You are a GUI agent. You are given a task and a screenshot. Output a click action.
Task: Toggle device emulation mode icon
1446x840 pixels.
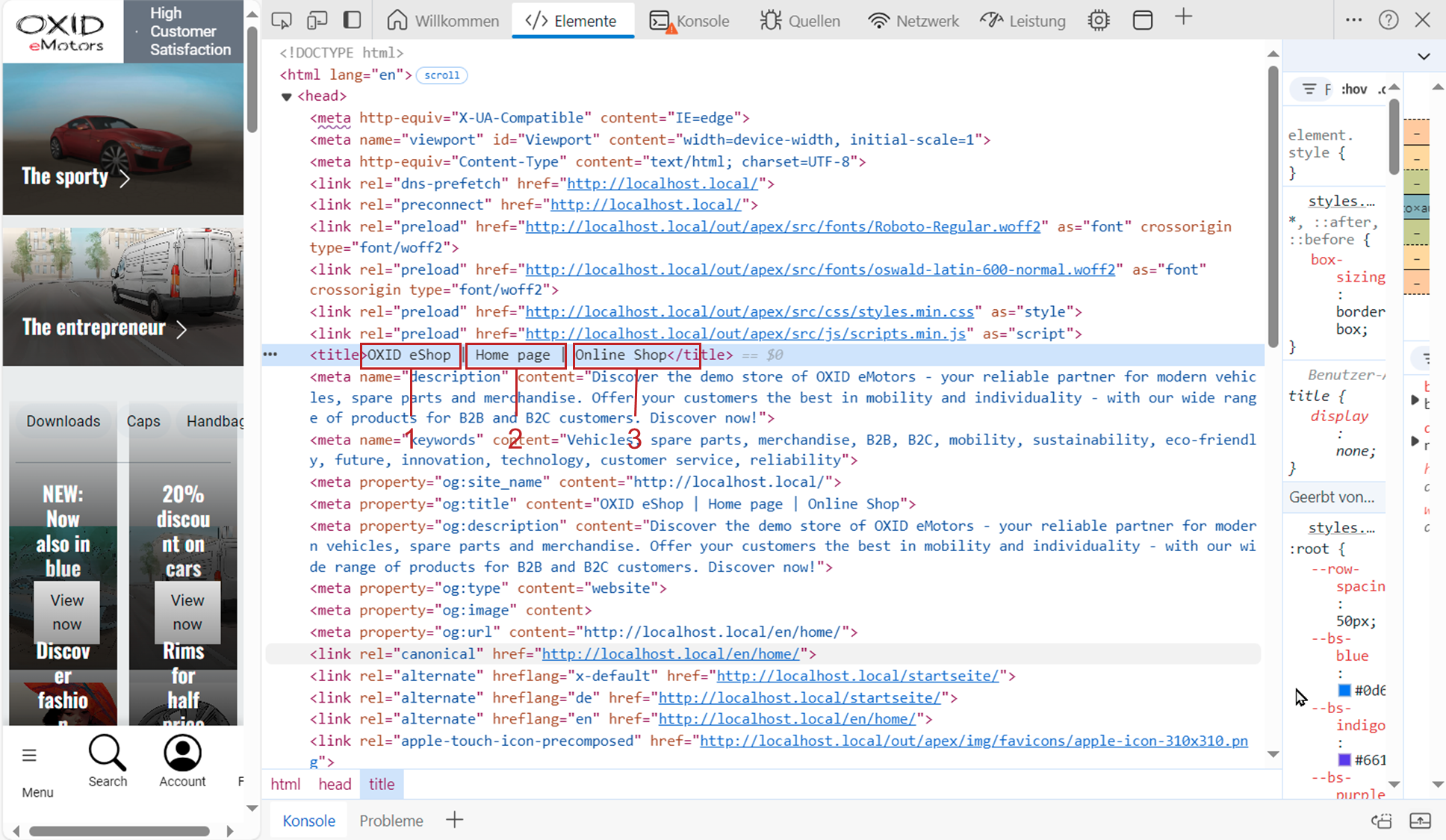[317, 20]
